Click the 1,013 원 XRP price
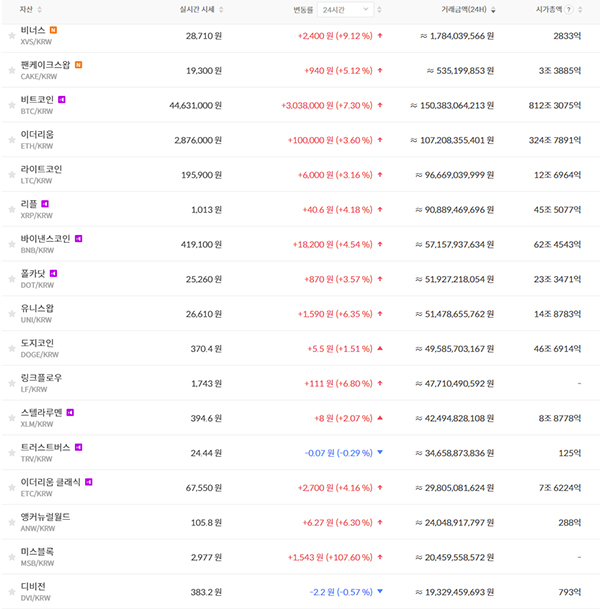 (x=207, y=210)
